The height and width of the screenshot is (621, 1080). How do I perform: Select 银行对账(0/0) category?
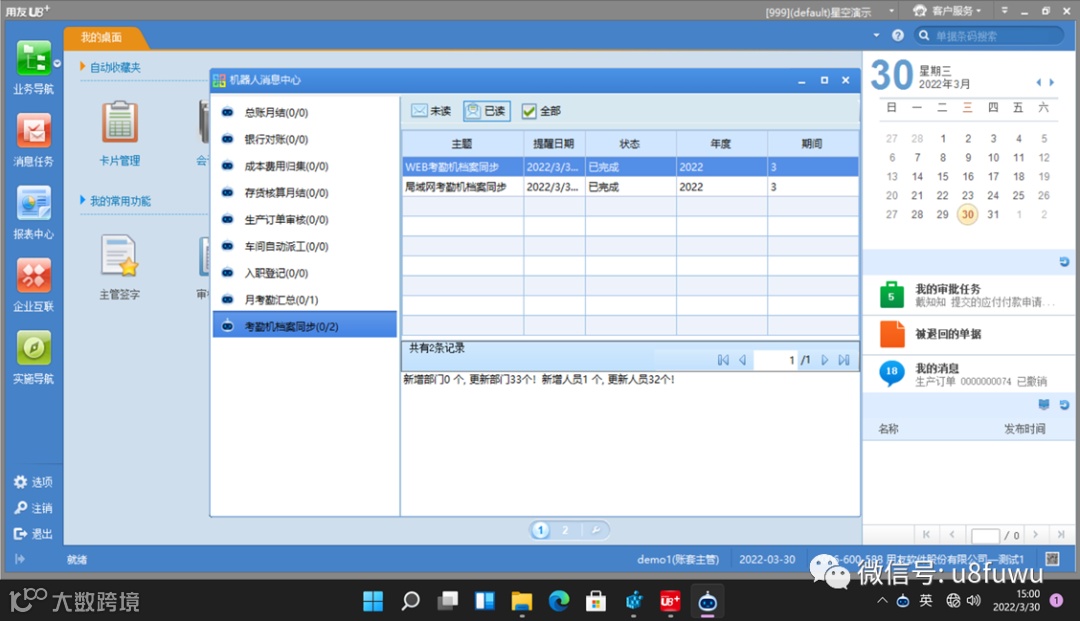point(304,139)
